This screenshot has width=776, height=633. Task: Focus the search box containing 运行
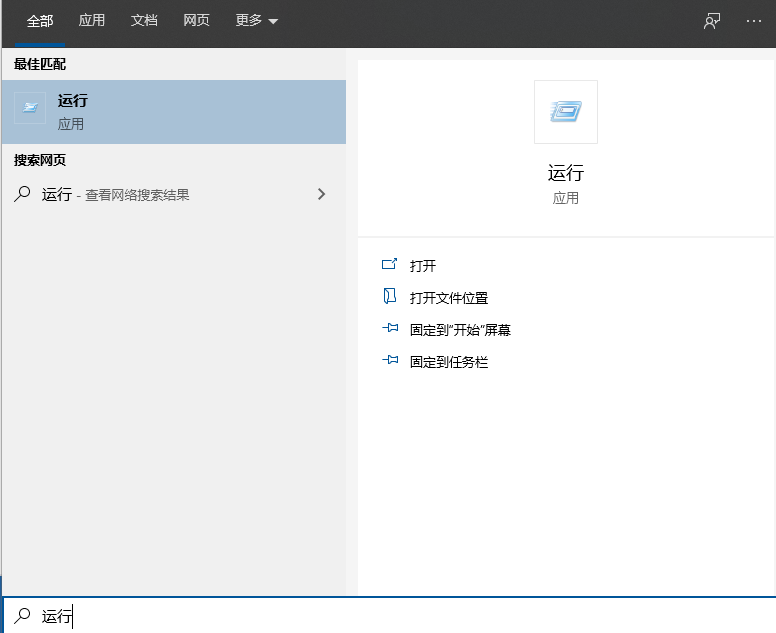click(400, 616)
